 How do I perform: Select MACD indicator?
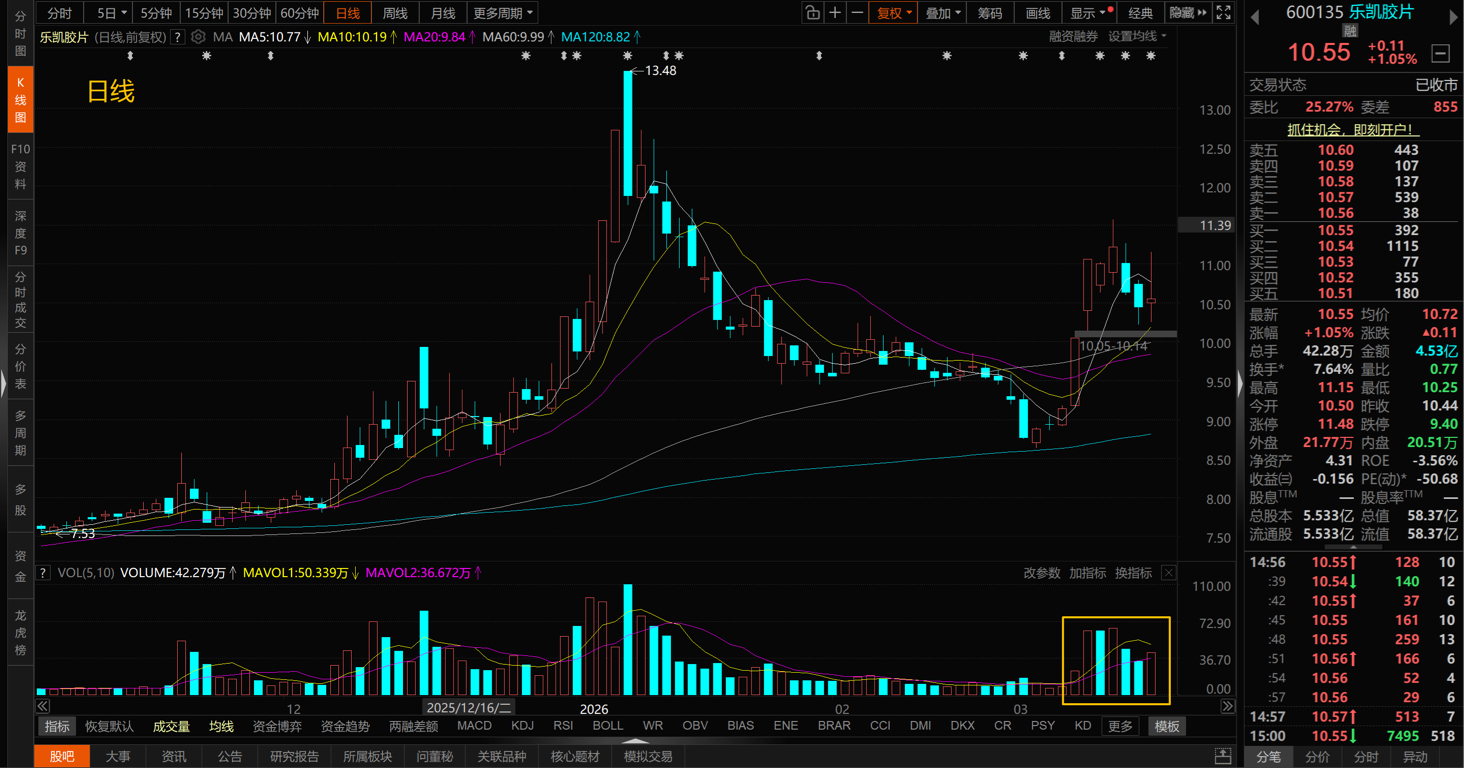coord(474,726)
